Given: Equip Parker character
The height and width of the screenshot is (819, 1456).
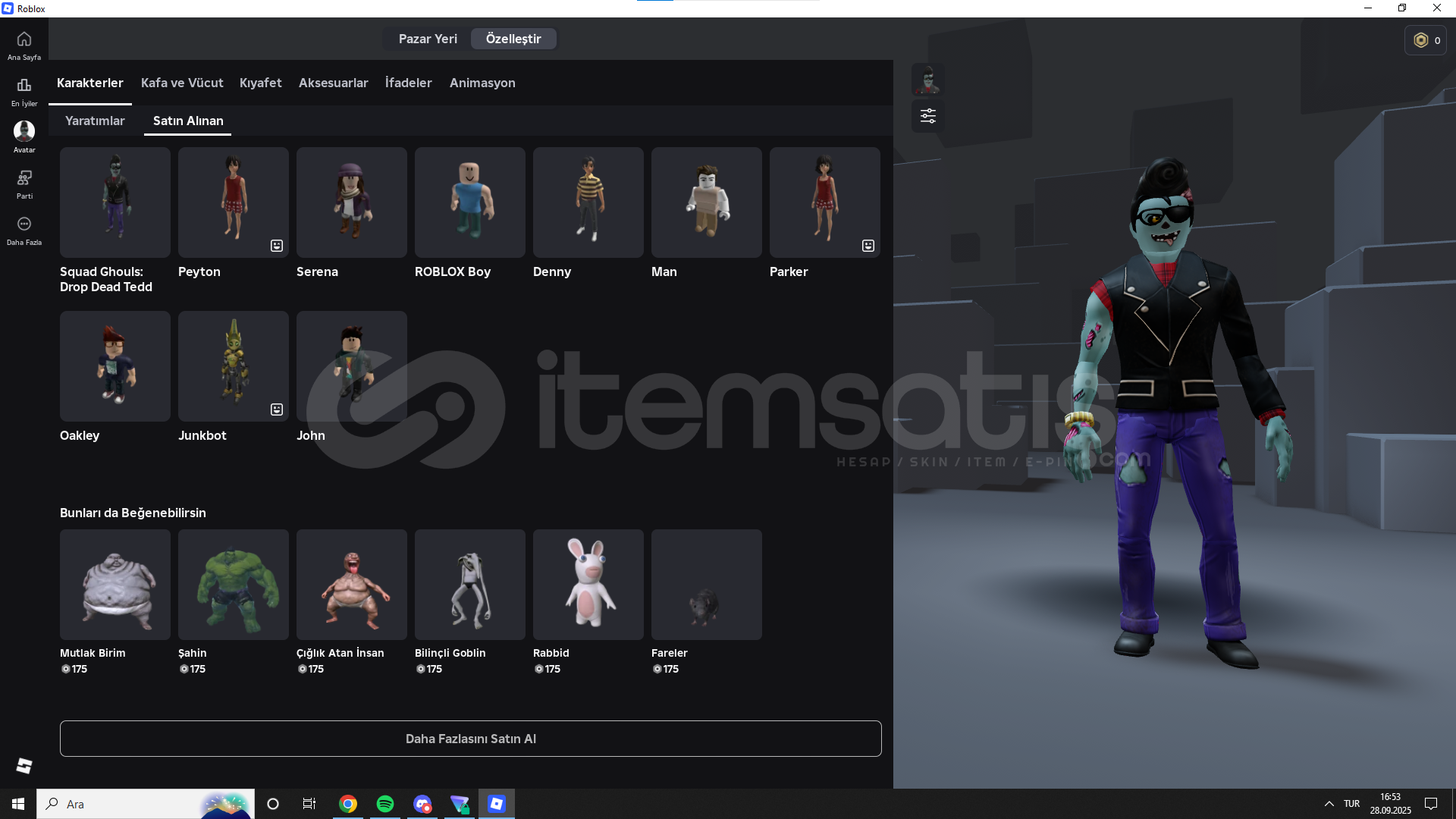Looking at the screenshot, I should [825, 202].
